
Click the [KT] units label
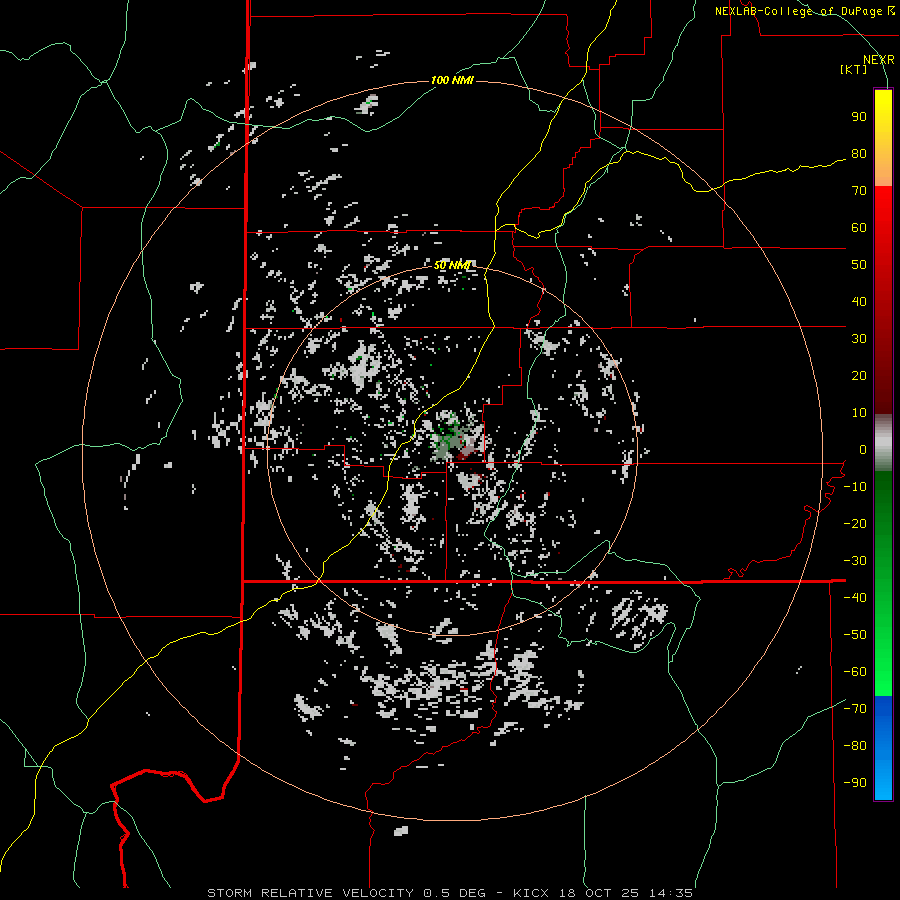pyautogui.click(x=854, y=69)
